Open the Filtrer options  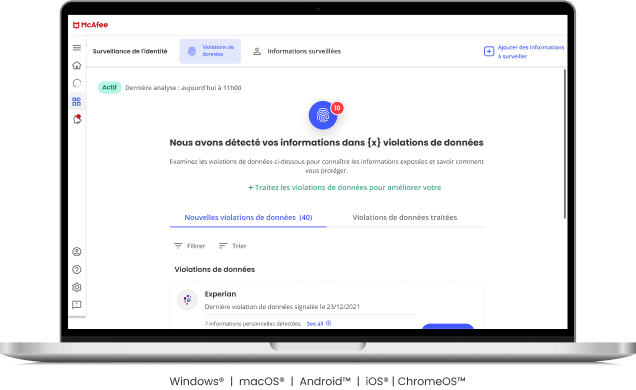pos(190,246)
